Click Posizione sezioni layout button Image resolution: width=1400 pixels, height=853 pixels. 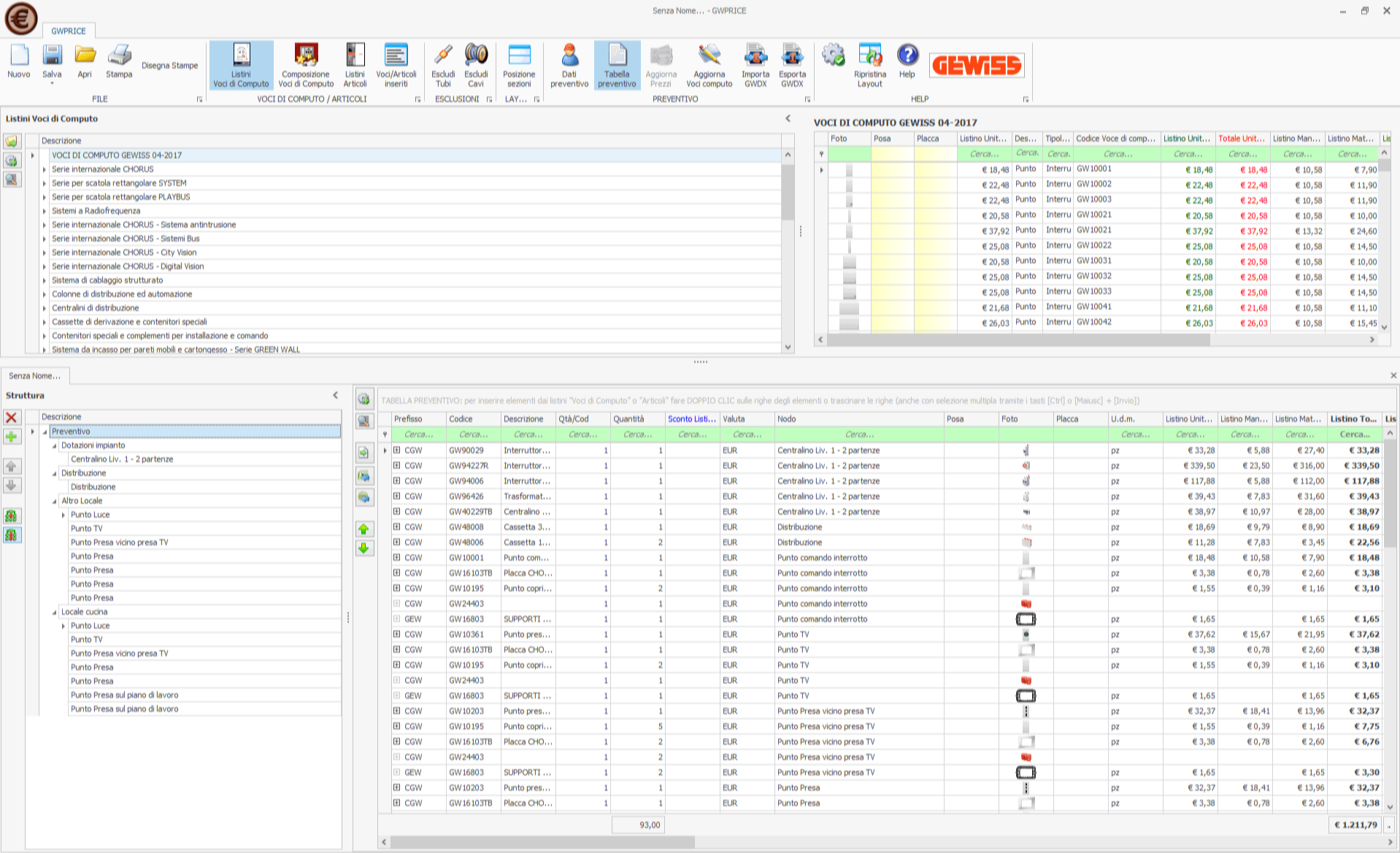pos(519,65)
